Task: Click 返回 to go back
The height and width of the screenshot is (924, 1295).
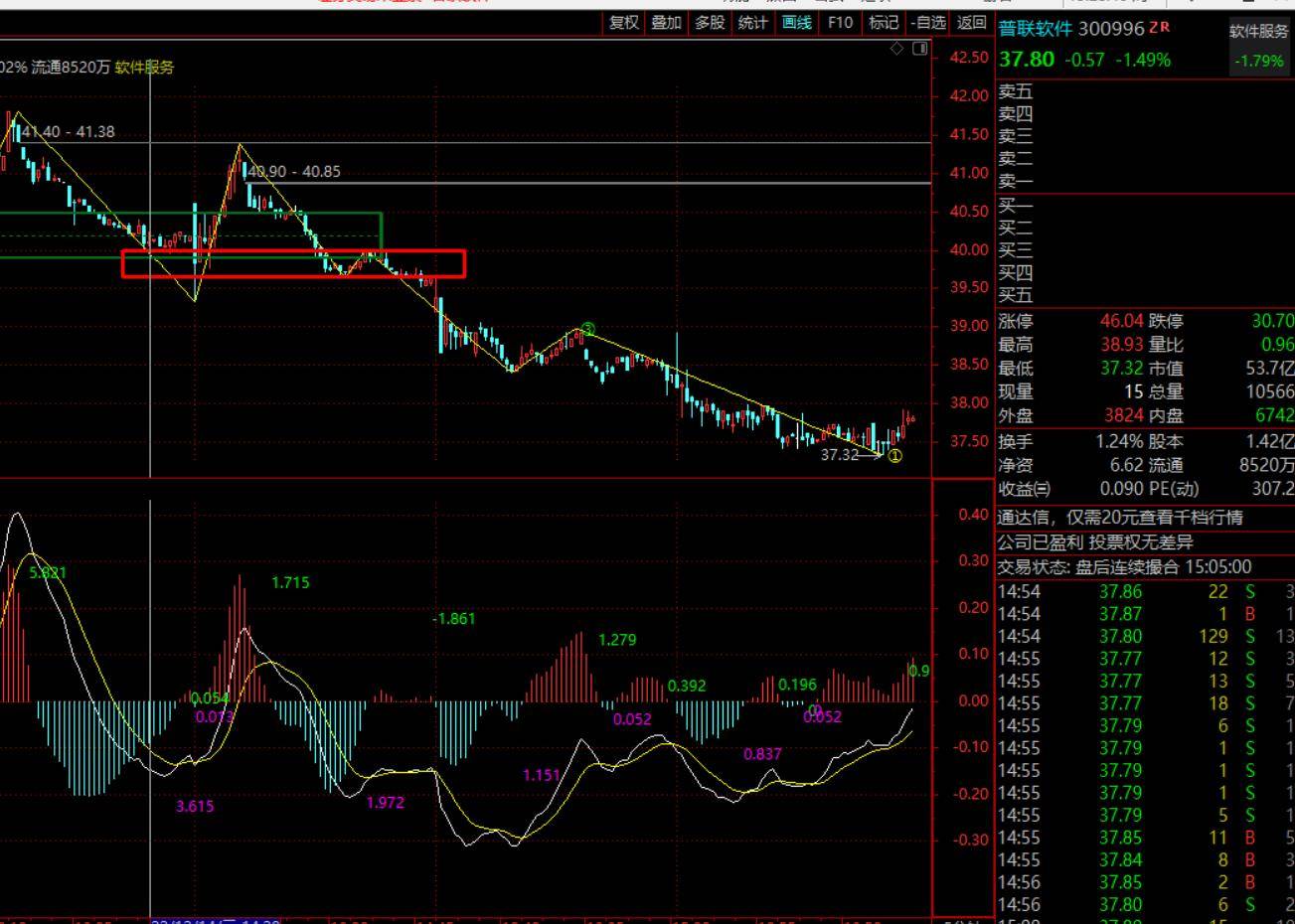Action: (971, 23)
